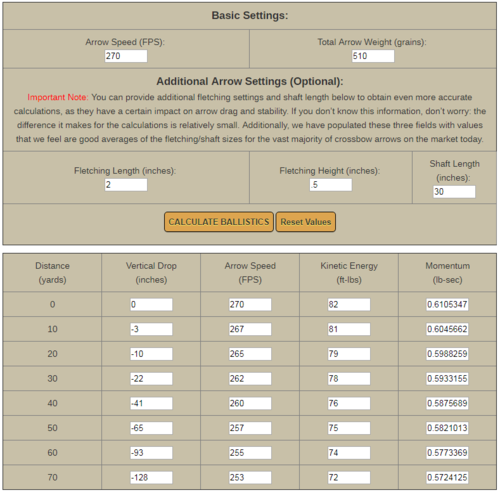Image resolution: width=500 pixels, height=495 pixels.
Task: Click the Vertical Drop field showing -128
Action: [151, 477]
